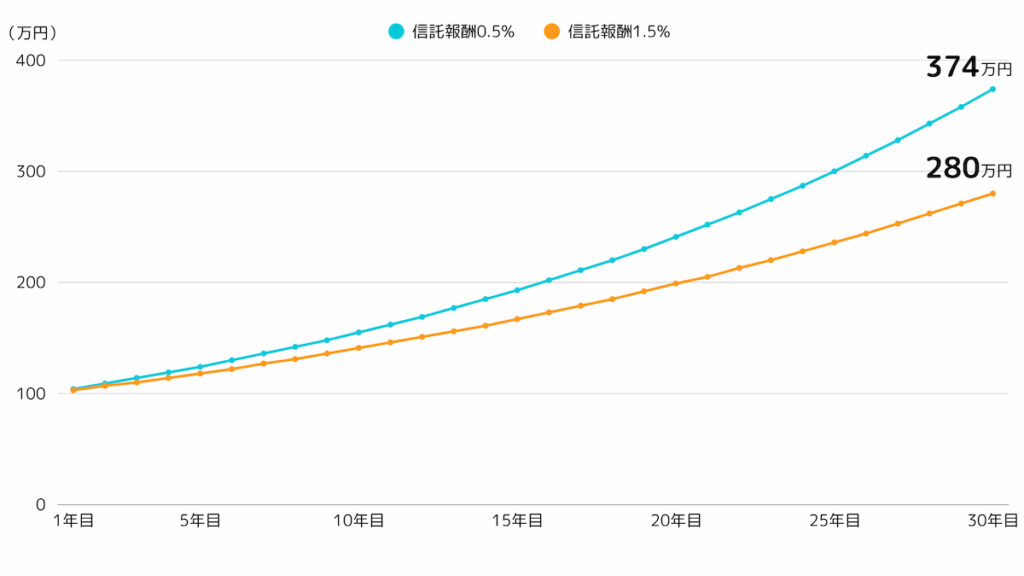Click the 10年目 x-axis label
Screen dimensions: 1024x576
pos(358,520)
